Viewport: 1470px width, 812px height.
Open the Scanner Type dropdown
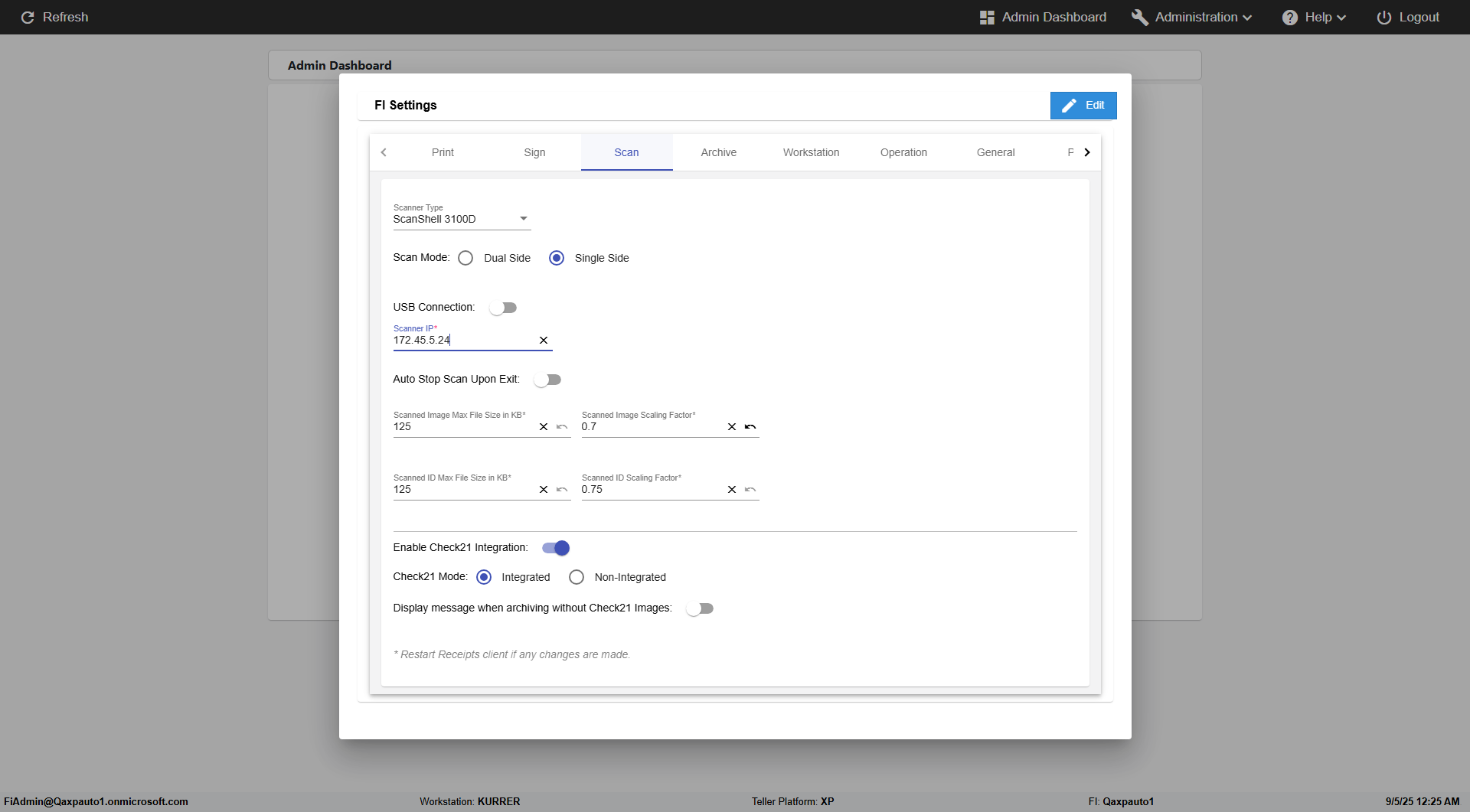click(462, 219)
